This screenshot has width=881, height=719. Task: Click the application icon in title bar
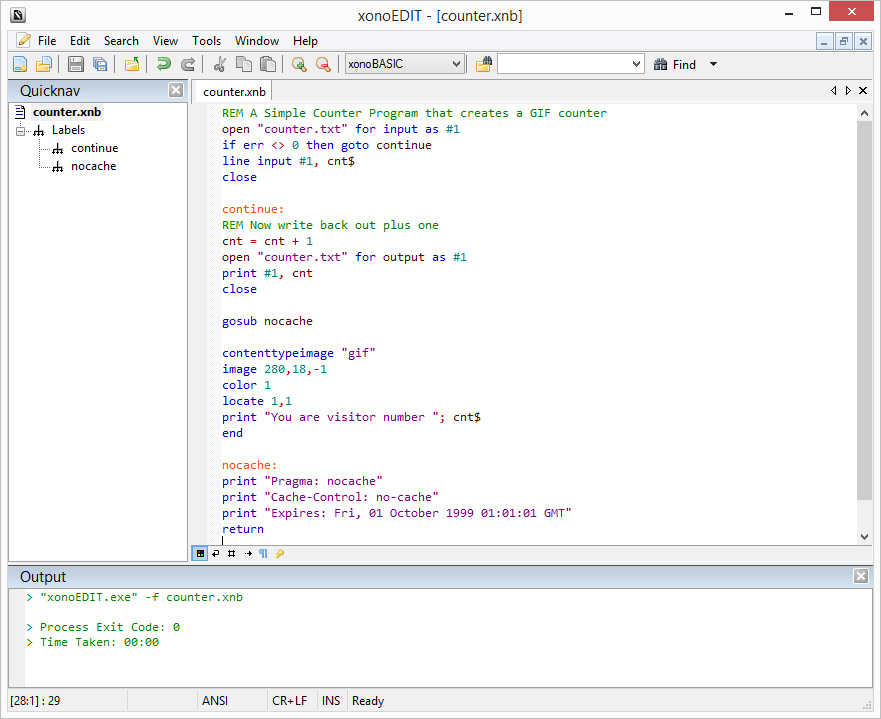[18, 15]
